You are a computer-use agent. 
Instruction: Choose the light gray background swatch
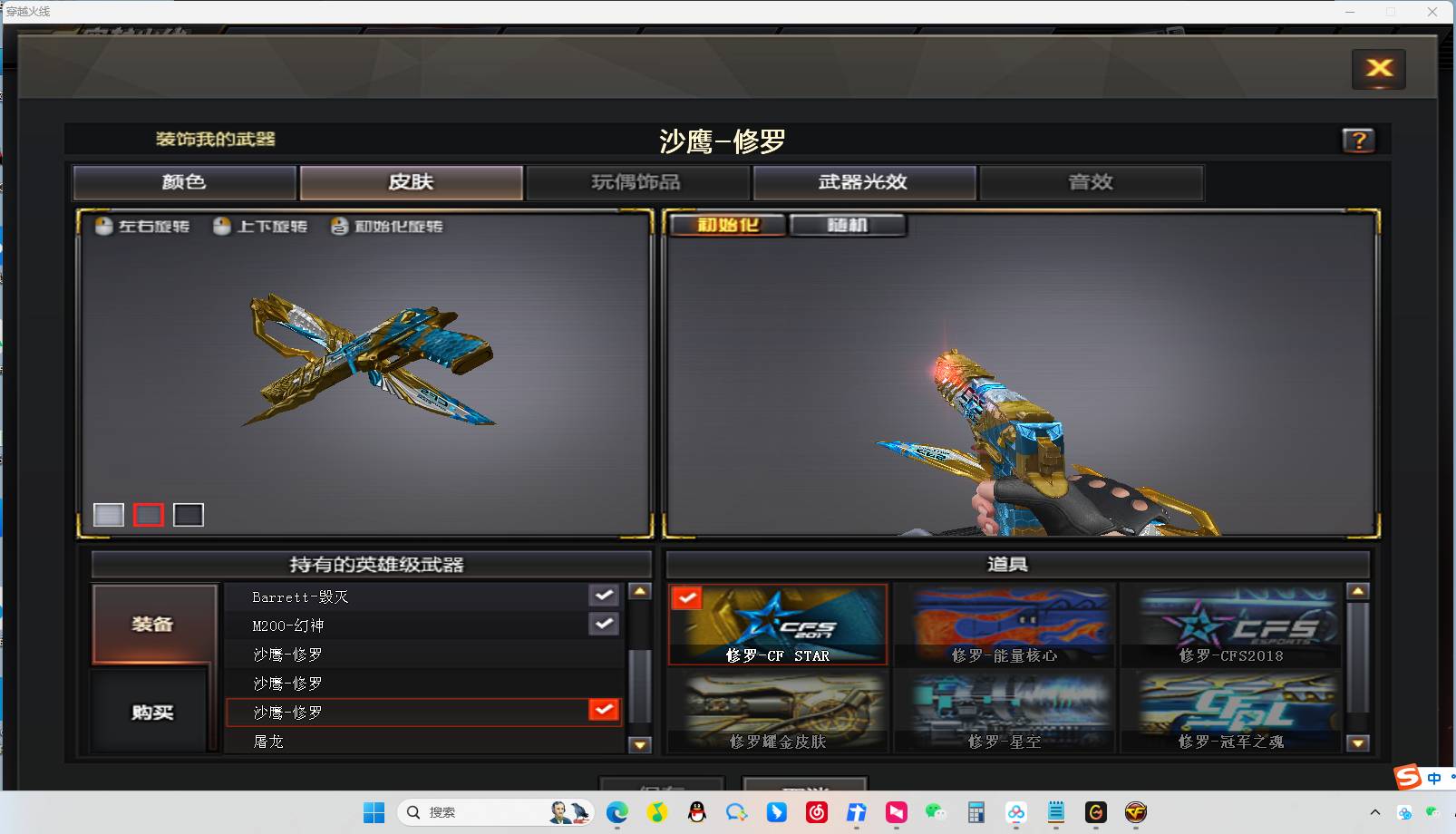tap(109, 515)
